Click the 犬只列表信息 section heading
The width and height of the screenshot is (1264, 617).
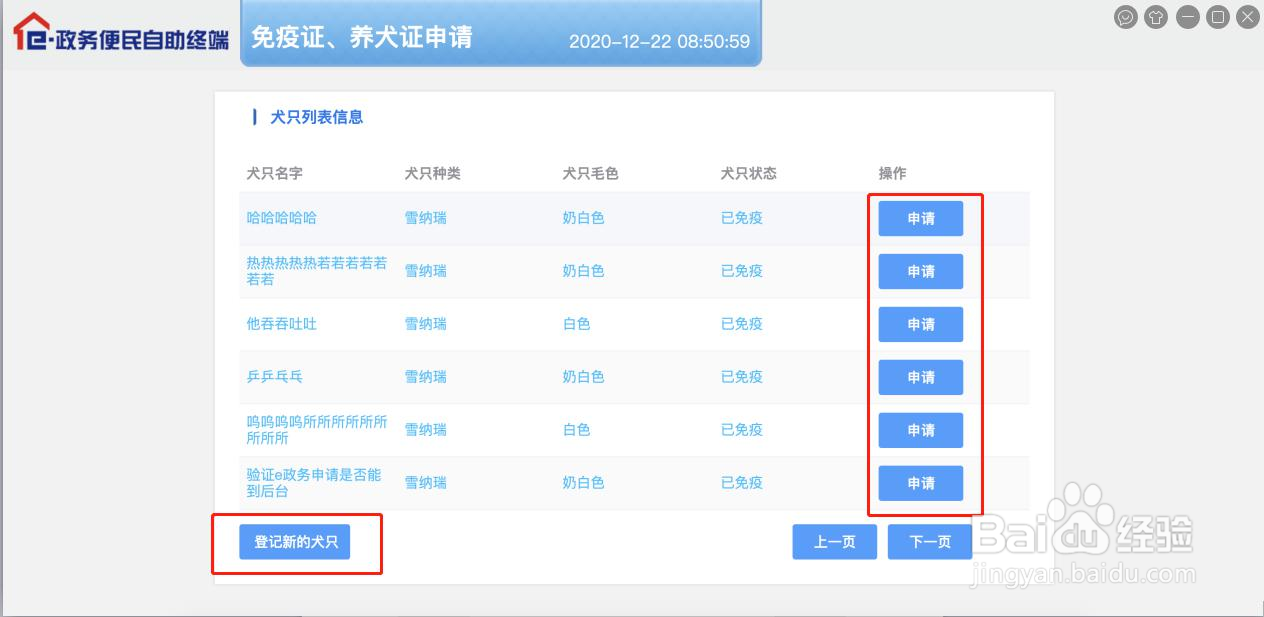[317, 117]
